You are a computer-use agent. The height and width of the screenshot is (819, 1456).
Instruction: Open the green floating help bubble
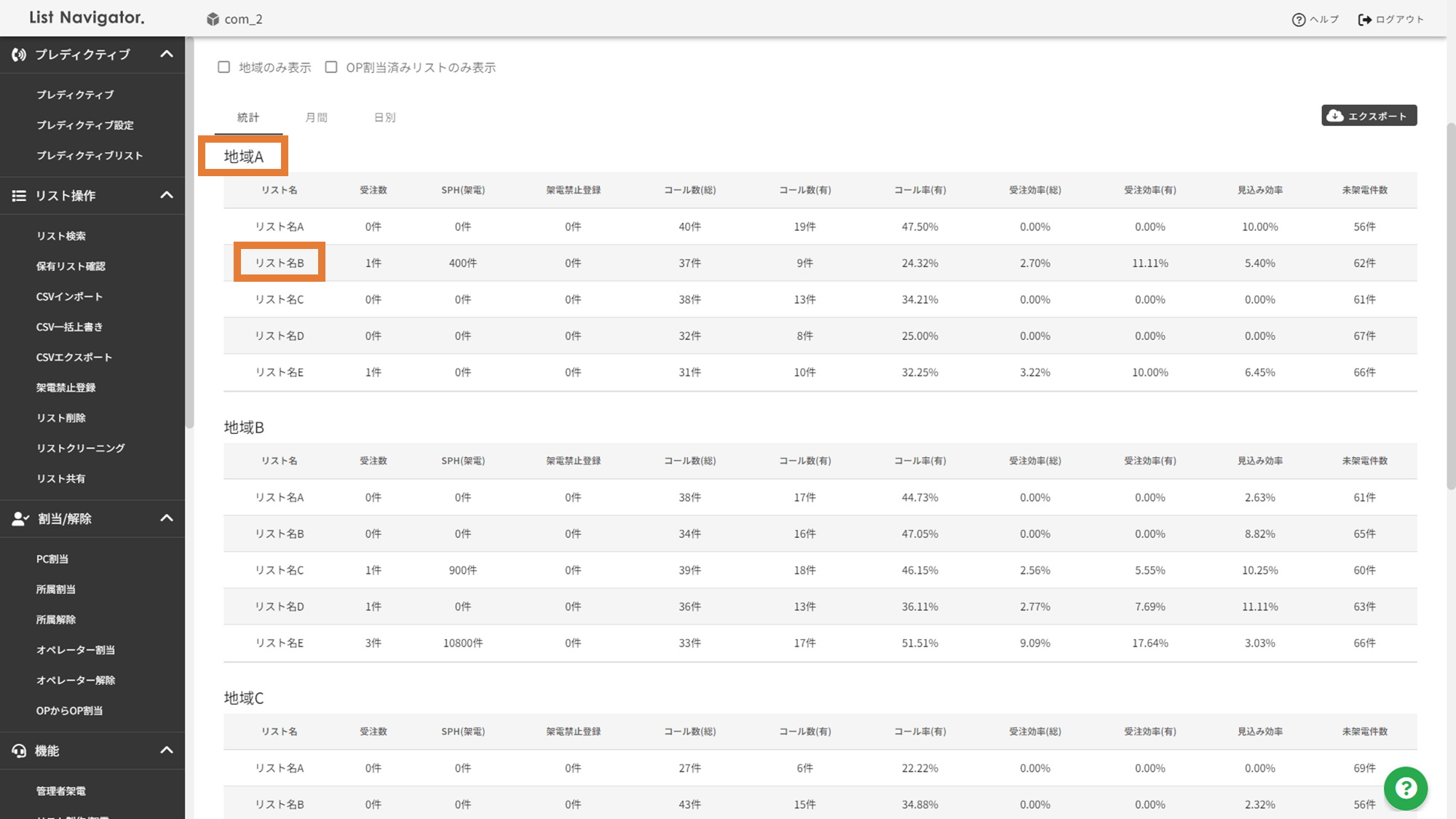point(1405,788)
